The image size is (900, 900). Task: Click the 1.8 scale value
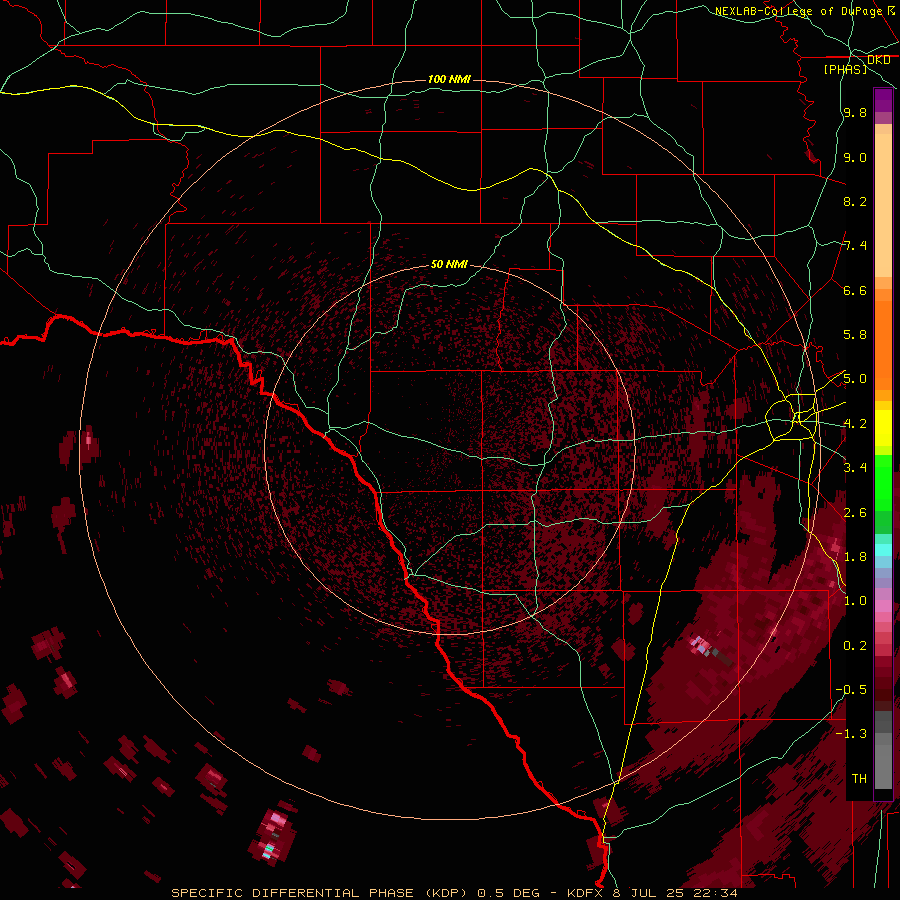click(855, 557)
